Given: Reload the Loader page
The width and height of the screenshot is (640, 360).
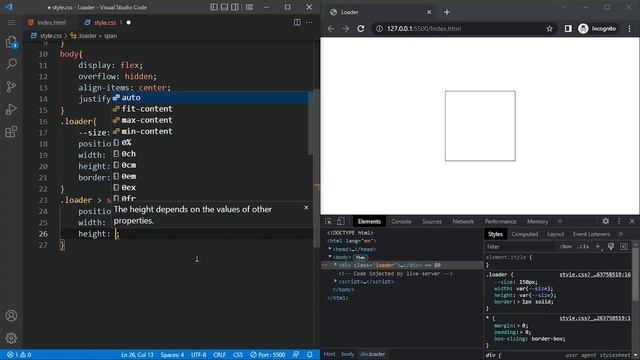Looking at the screenshot, I should (x=361, y=29).
